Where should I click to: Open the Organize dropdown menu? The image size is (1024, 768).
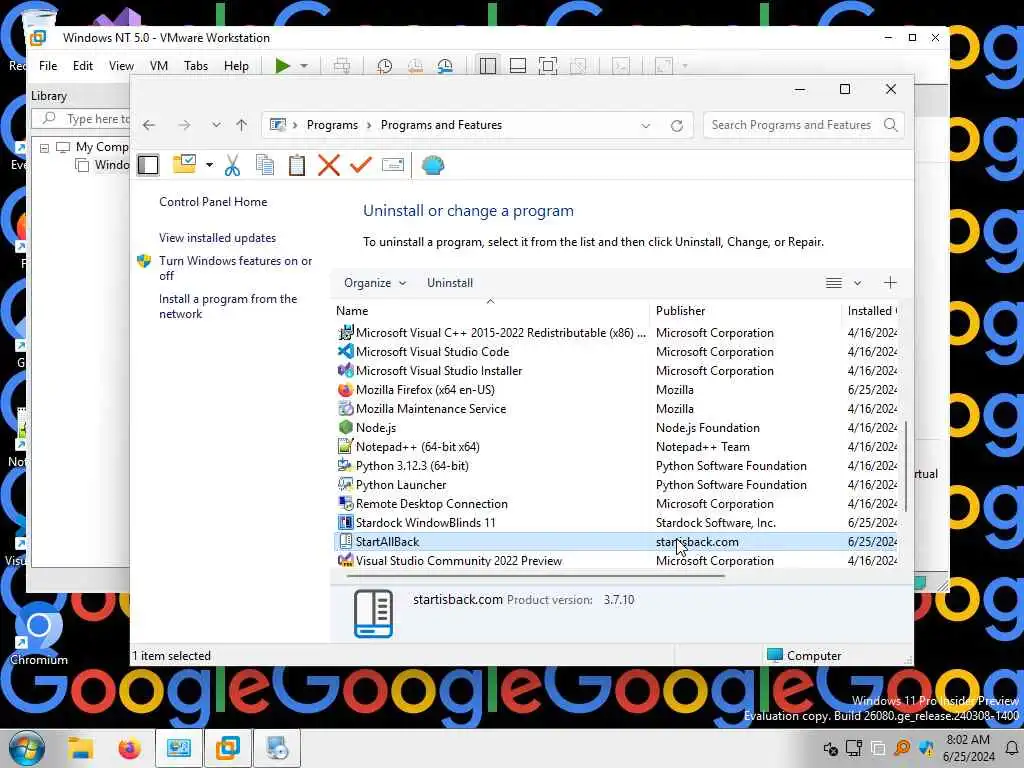(x=375, y=283)
